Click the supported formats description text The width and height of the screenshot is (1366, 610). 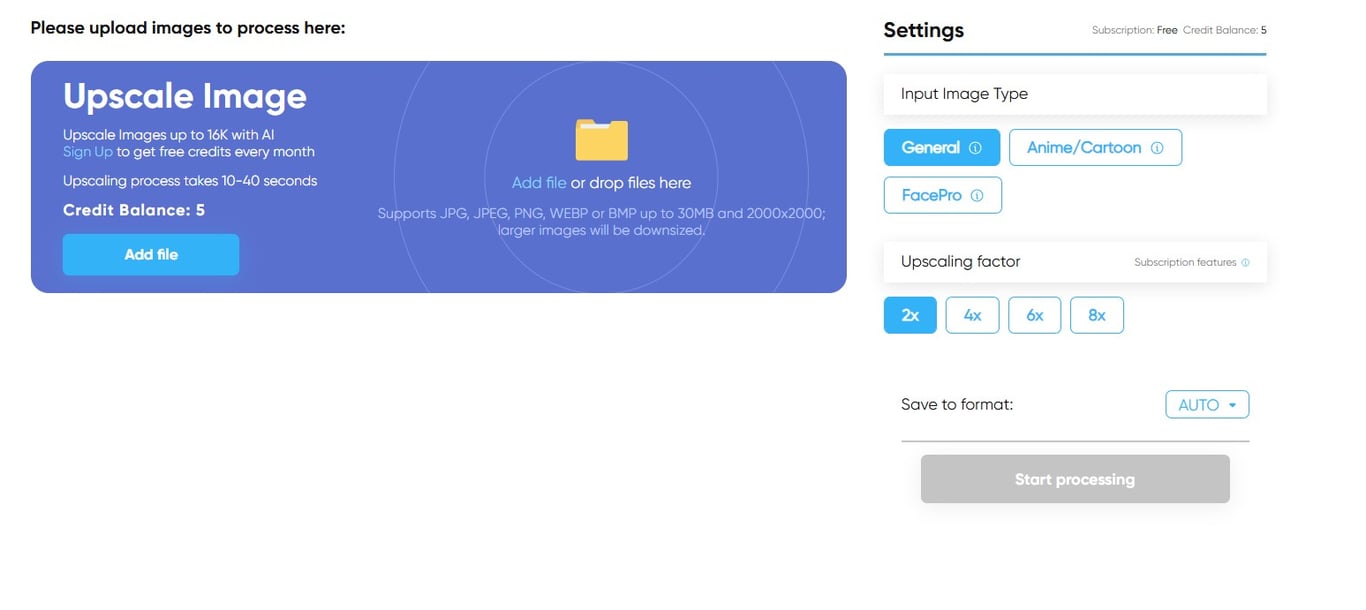coord(601,222)
